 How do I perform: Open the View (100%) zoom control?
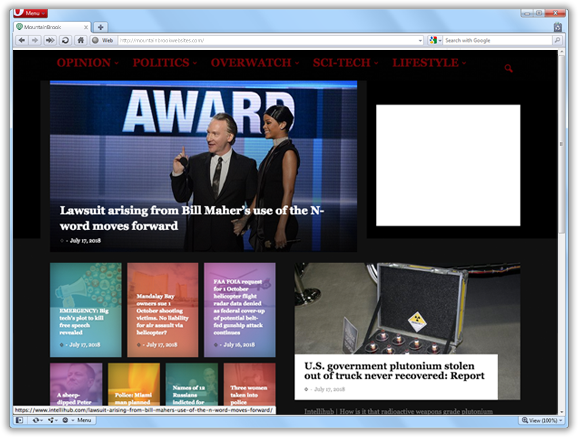pyautogui.click(x=542, y=420)
